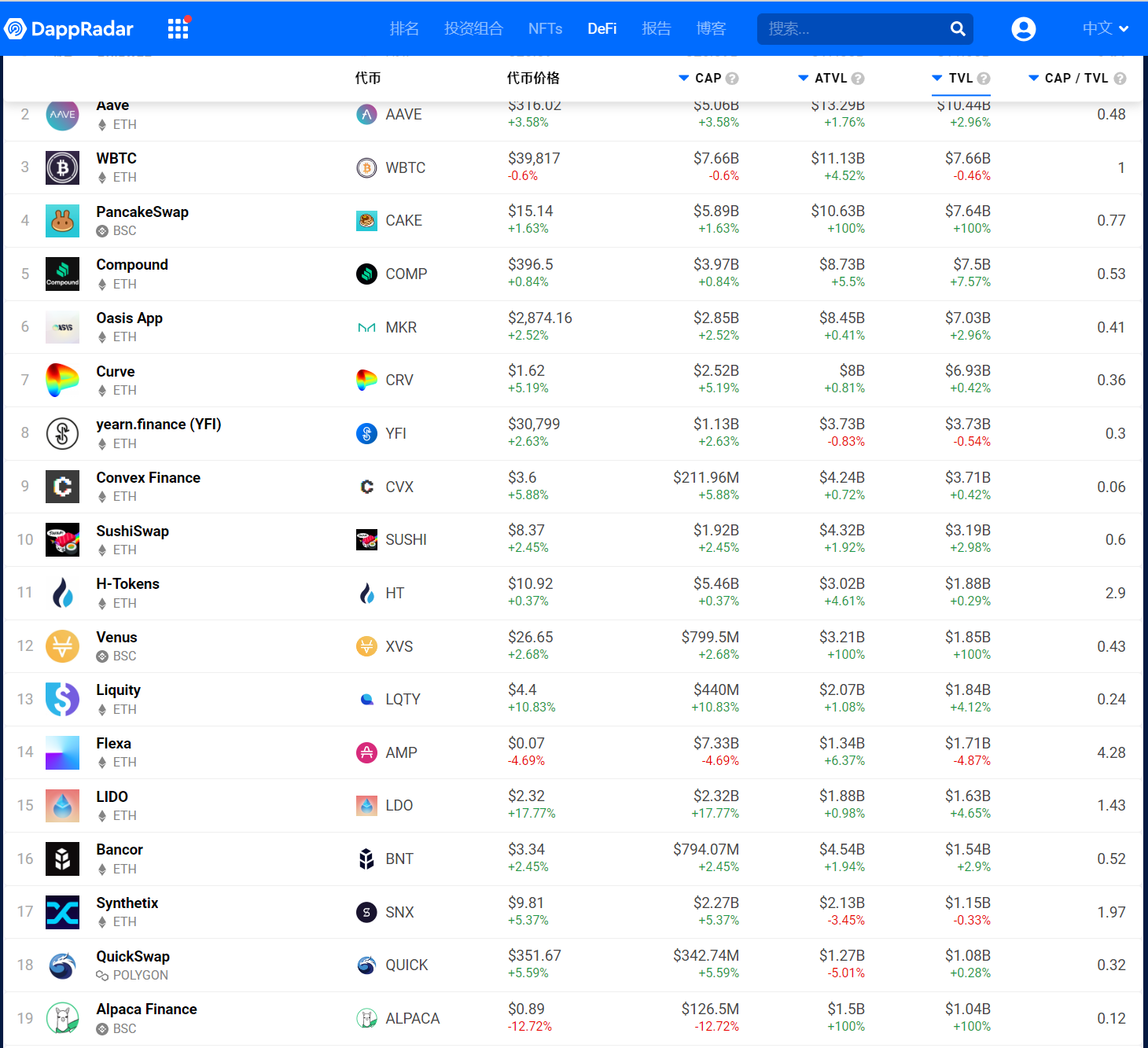Click the Bancor dapp logo
This screenshot has width=1148, height=1048.
pos(62,859)
